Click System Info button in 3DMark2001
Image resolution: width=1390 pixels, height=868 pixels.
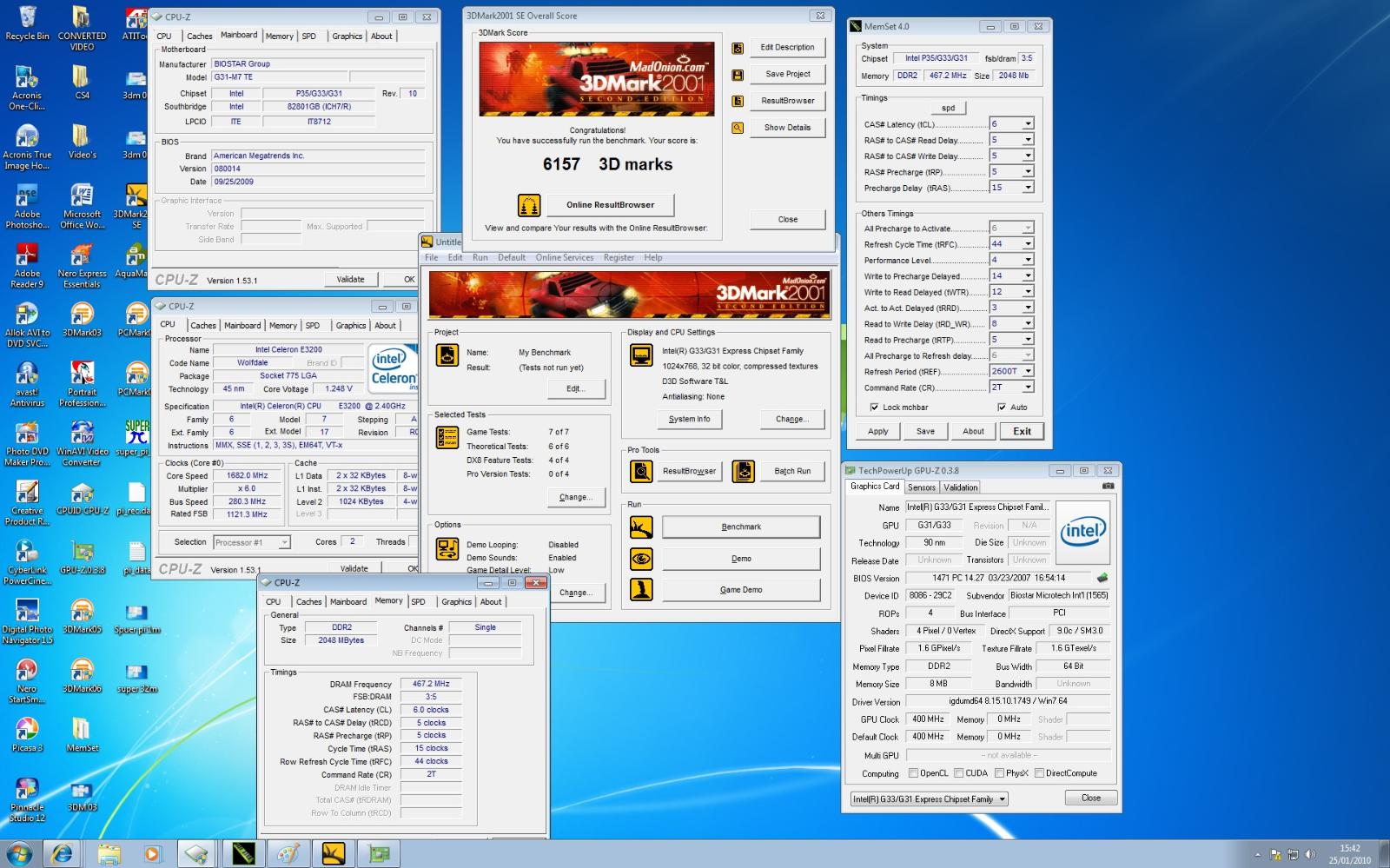pos(690,420)
